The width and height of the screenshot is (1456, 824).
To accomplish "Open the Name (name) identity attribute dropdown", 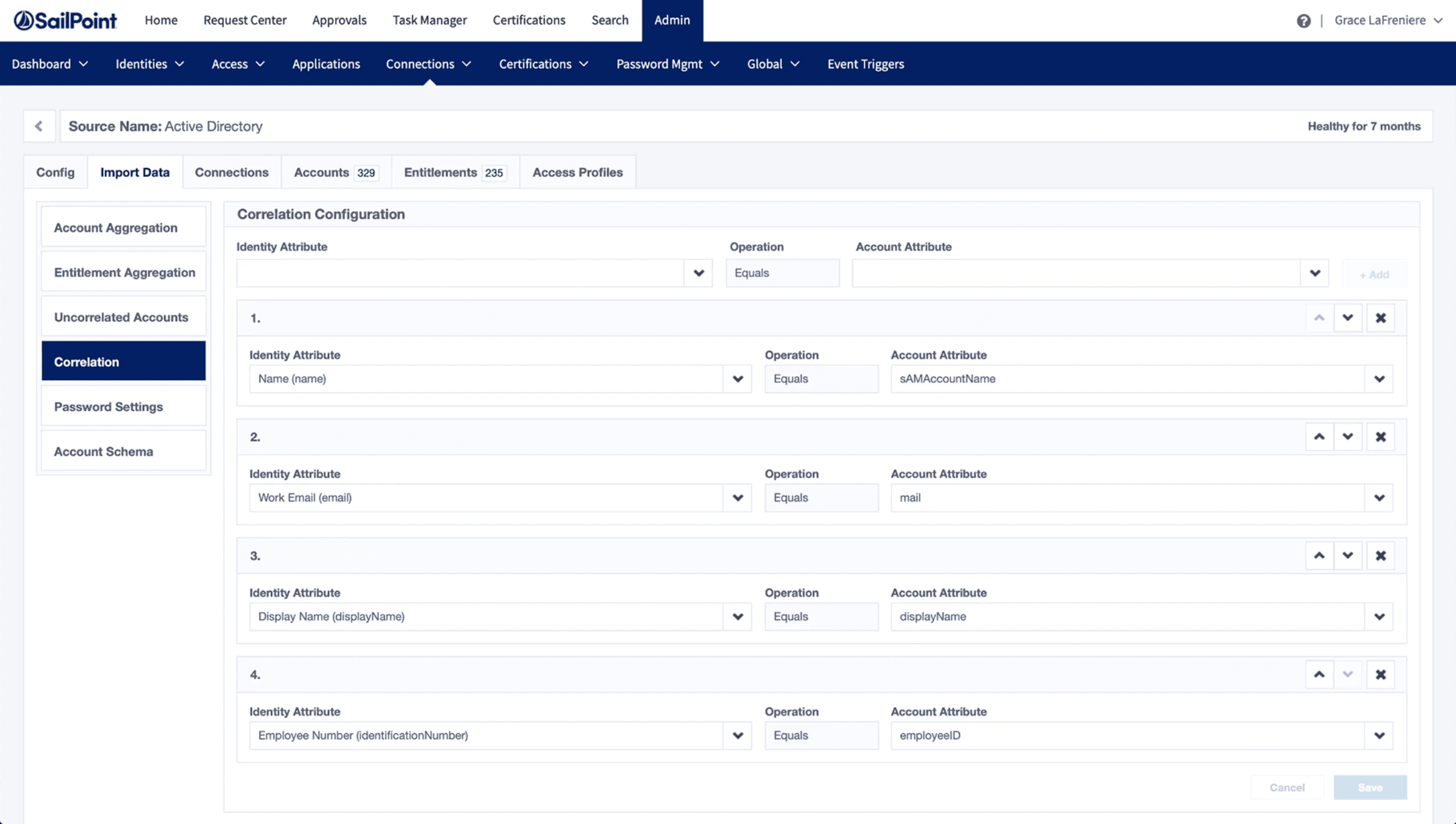I will click(737, 379).
